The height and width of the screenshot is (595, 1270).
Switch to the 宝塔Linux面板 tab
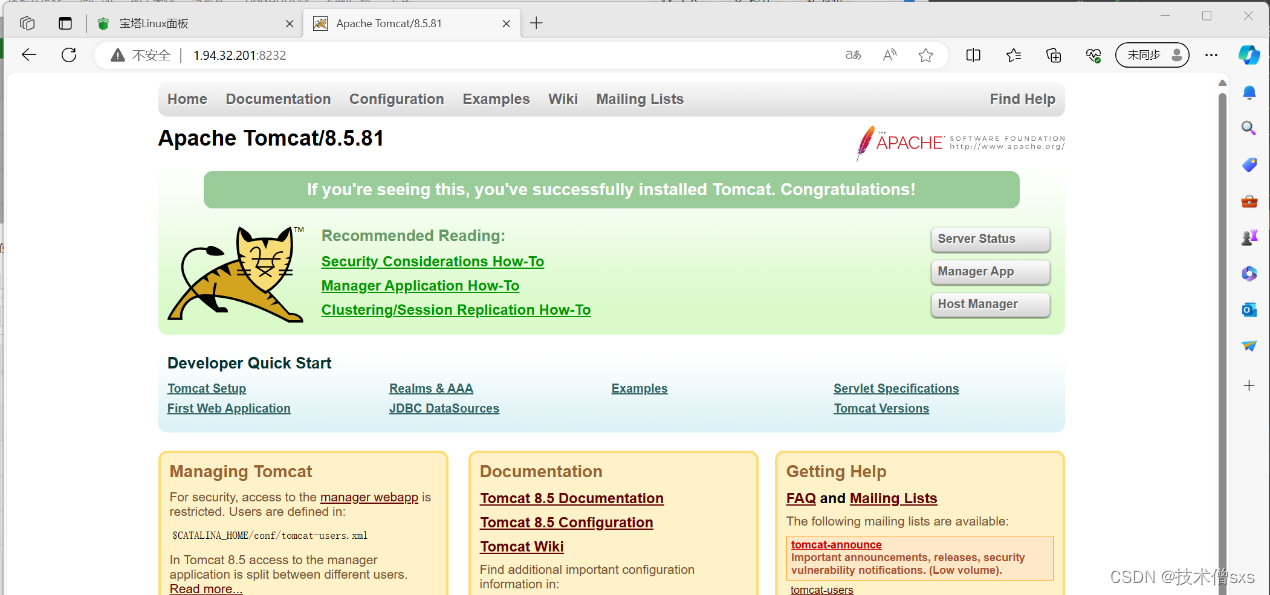pos(195,23)
